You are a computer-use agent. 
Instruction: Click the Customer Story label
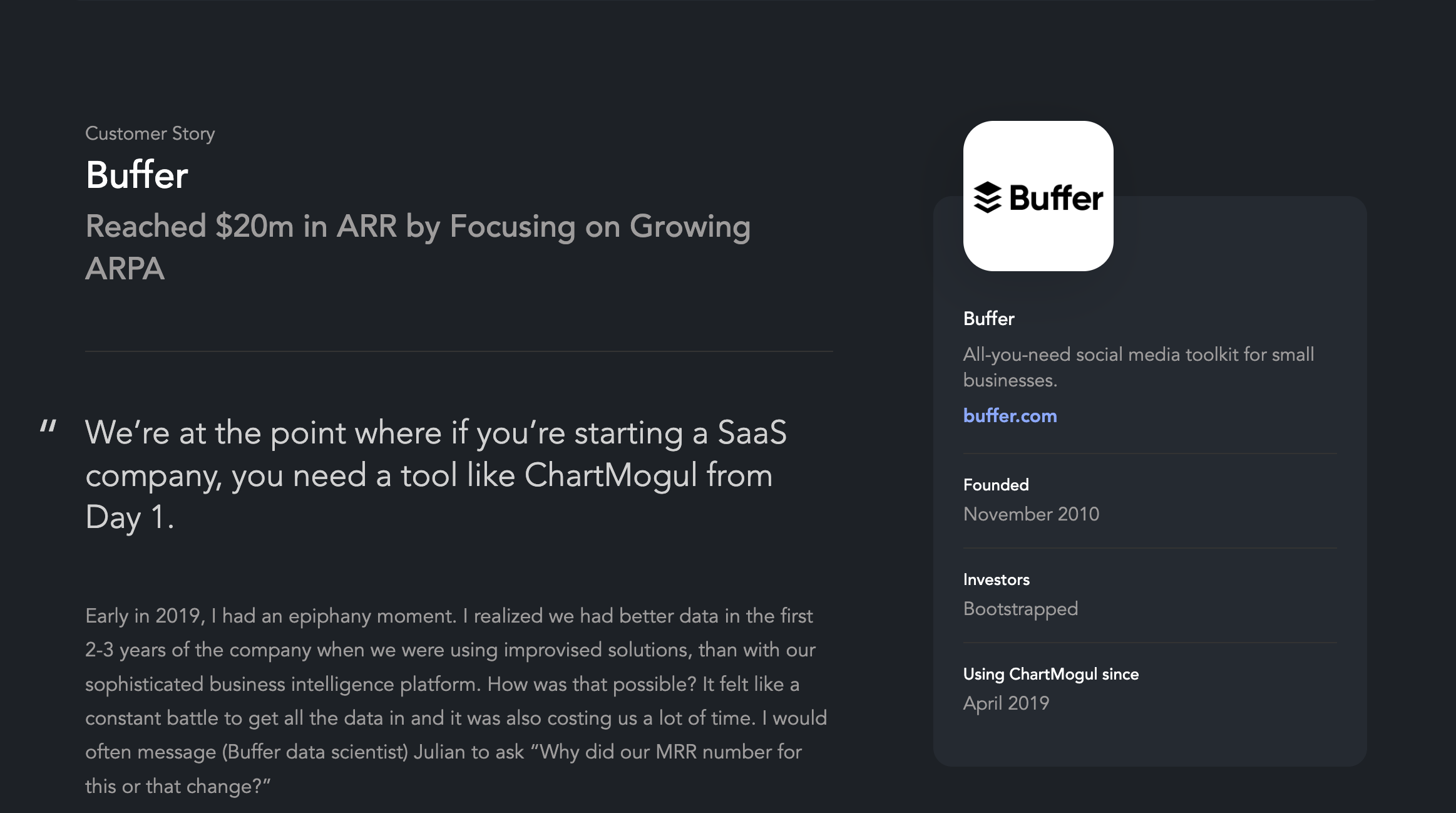pyautogui.click(x=150, y=133)
